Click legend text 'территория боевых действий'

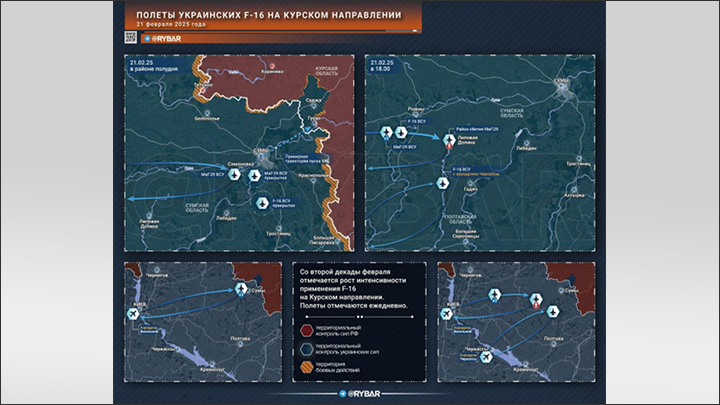[338, 367]
